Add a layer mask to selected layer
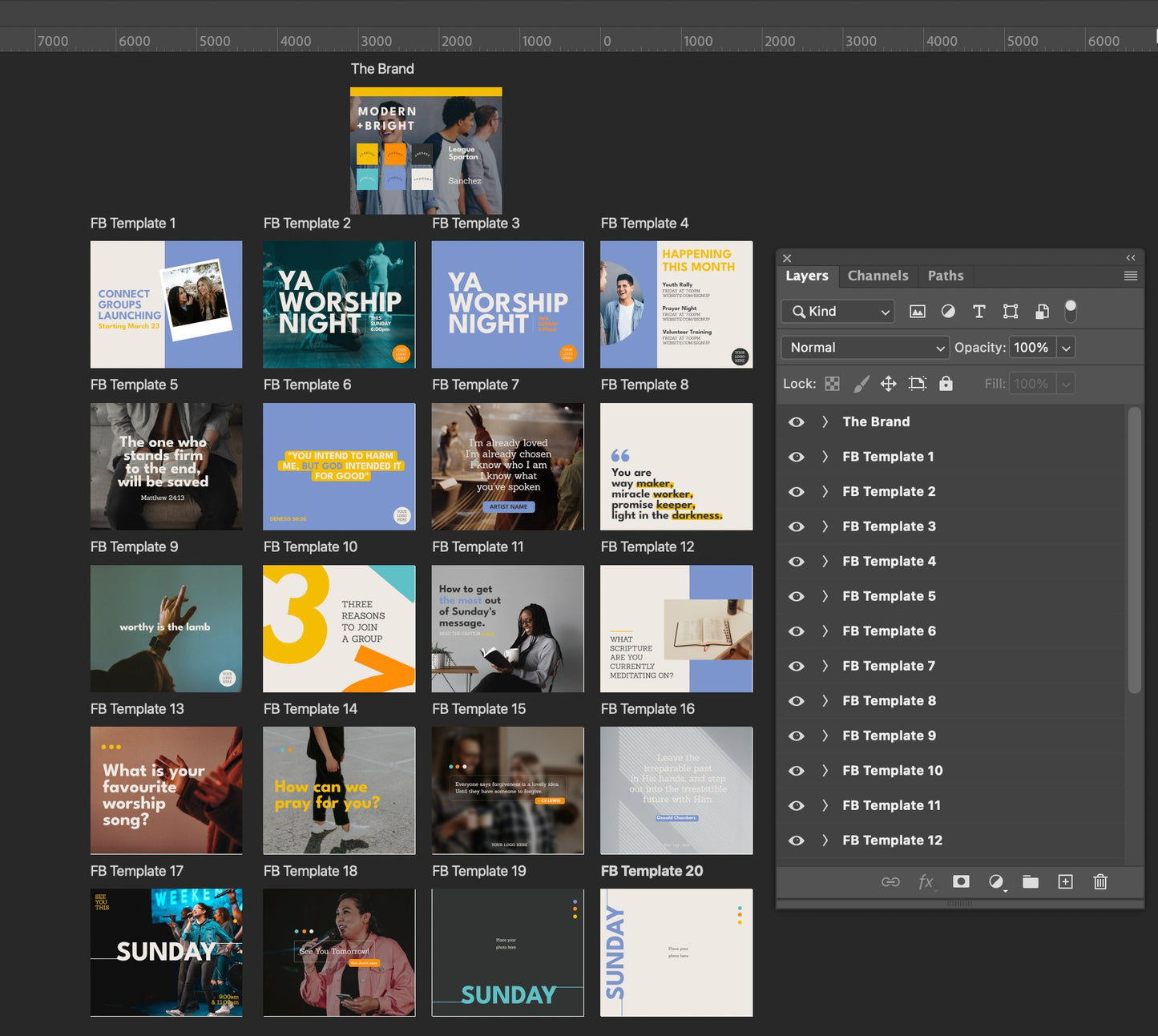Image resolution: width=1158 pixels, height=1036 pixels. point(961,881)
